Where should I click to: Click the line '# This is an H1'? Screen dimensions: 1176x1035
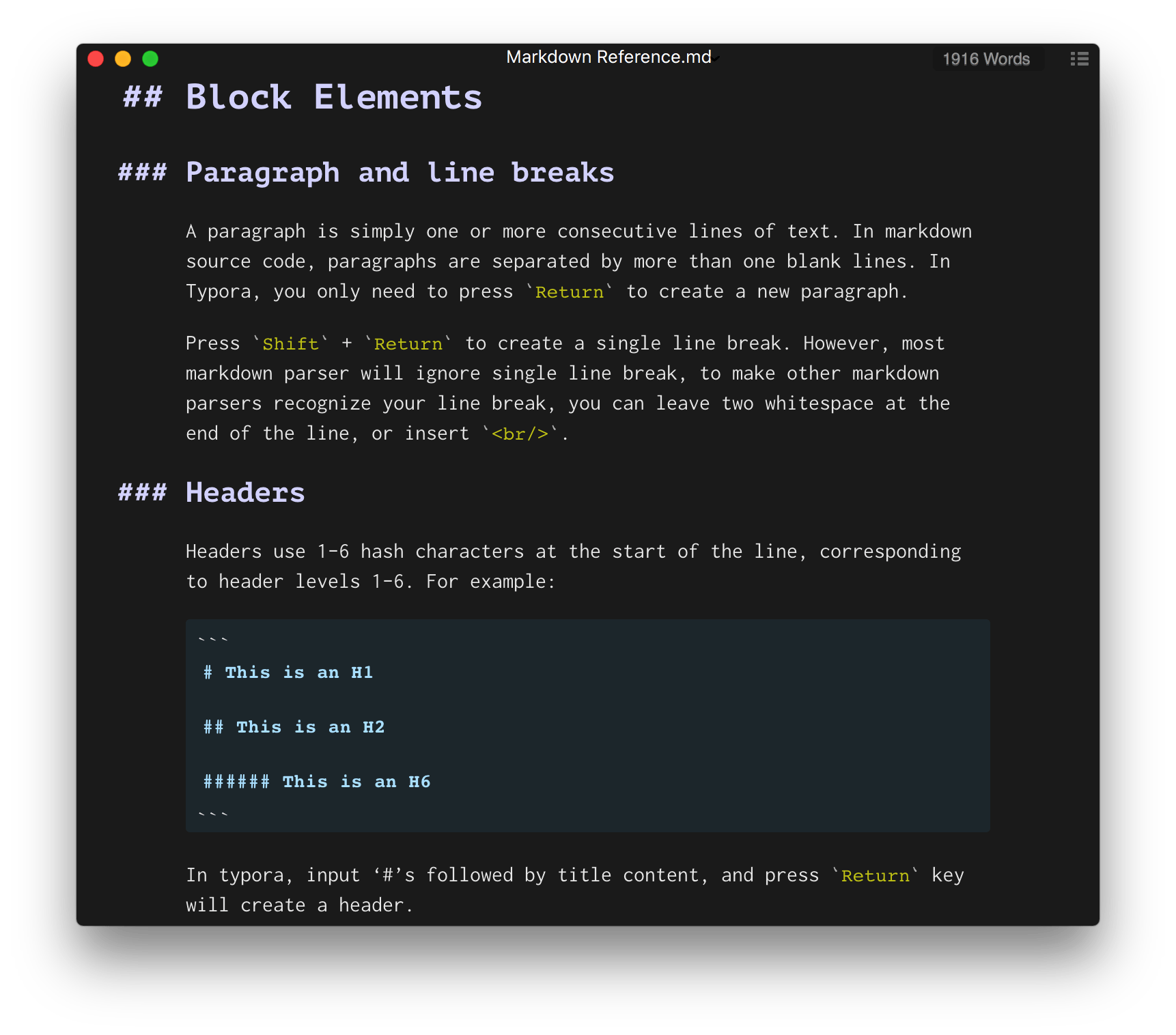[x=288, y=672]
